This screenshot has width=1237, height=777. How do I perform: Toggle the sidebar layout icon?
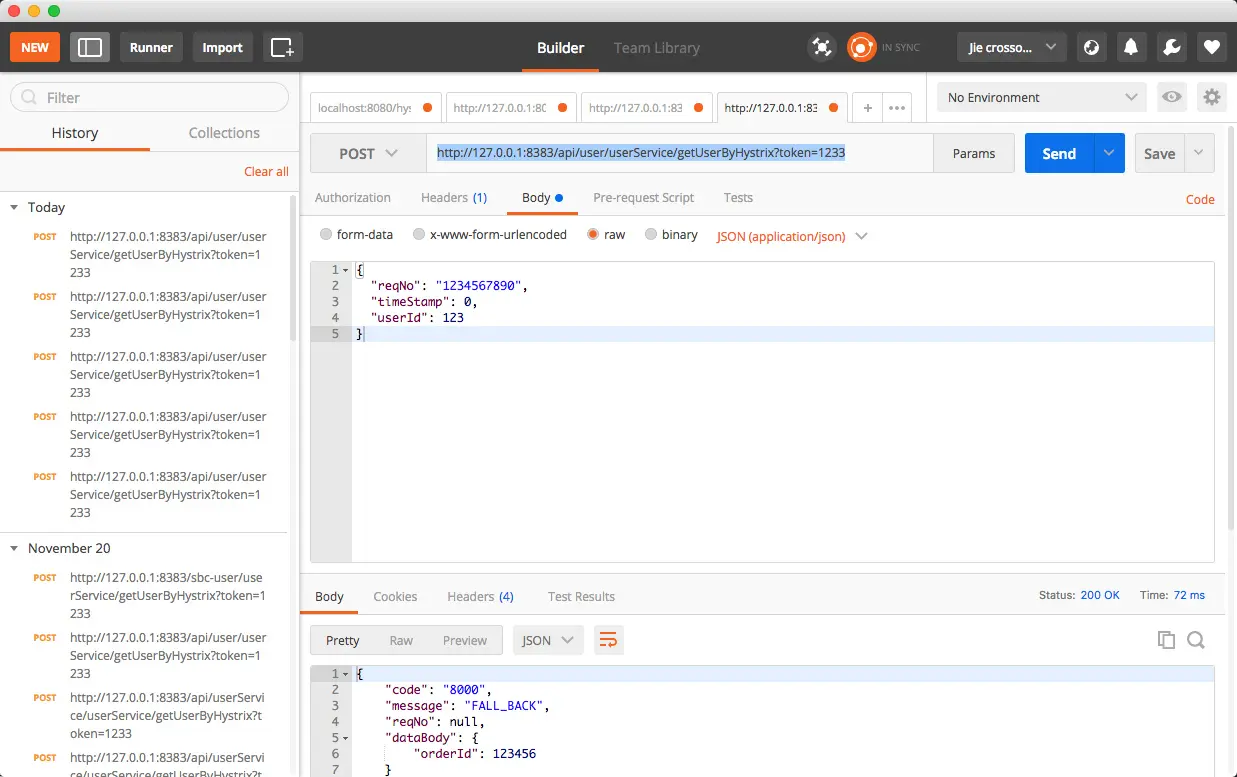tap(90, 47)
